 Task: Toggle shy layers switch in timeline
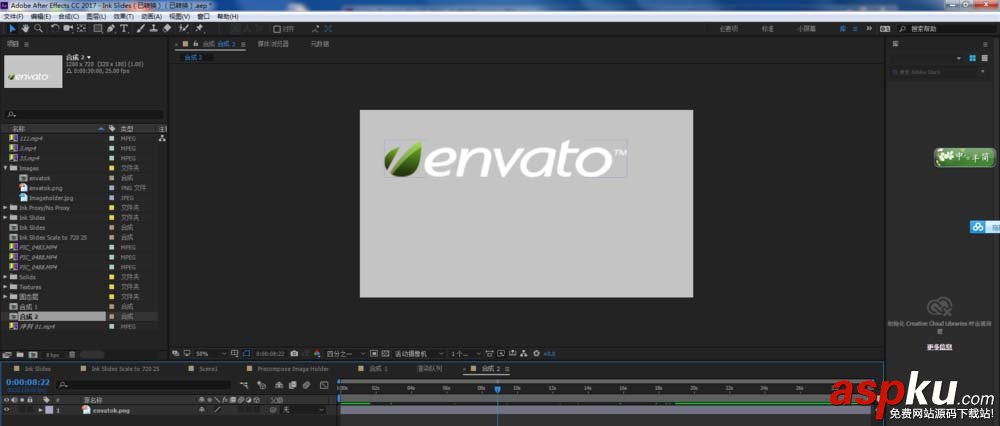(279, 385)
